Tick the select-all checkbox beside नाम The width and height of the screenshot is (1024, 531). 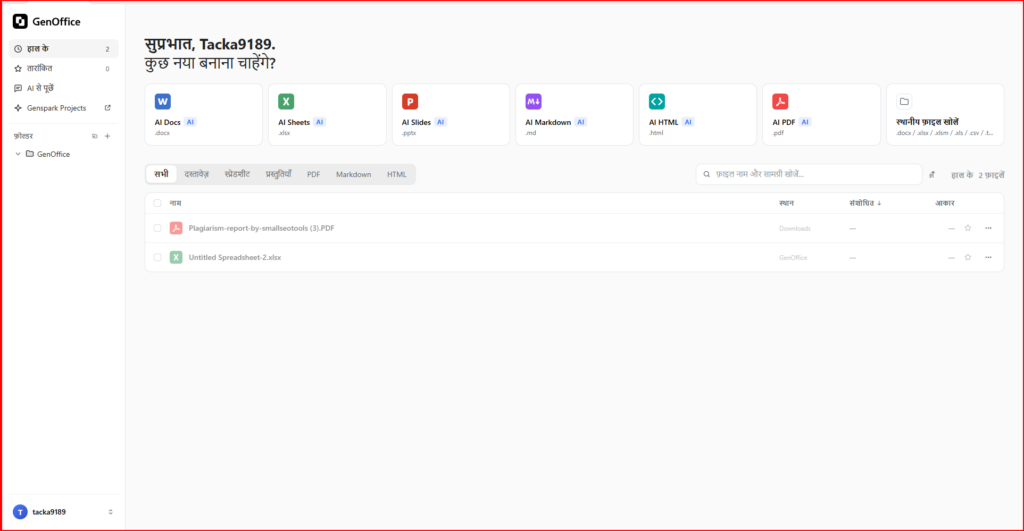157,203
